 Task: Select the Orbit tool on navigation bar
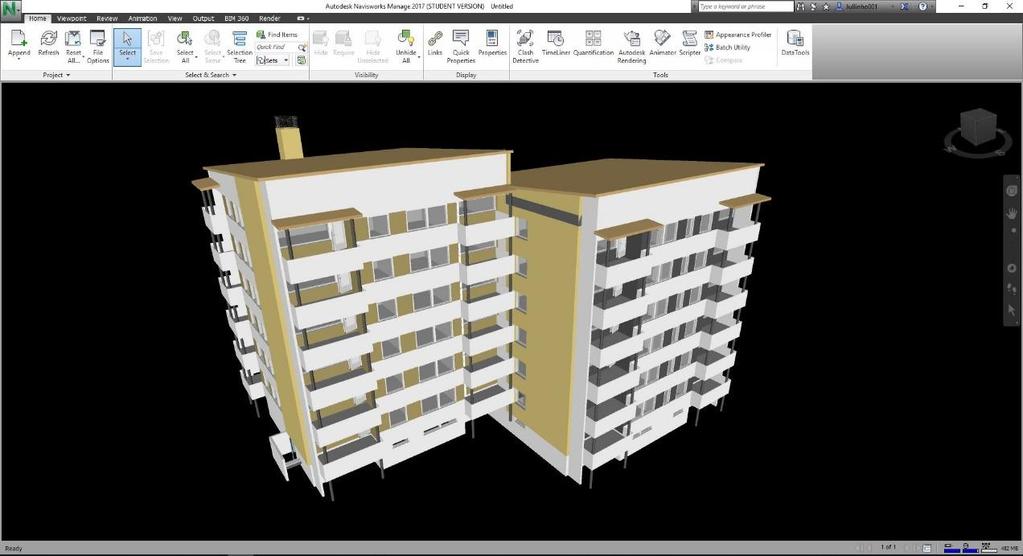[1012, 268]
